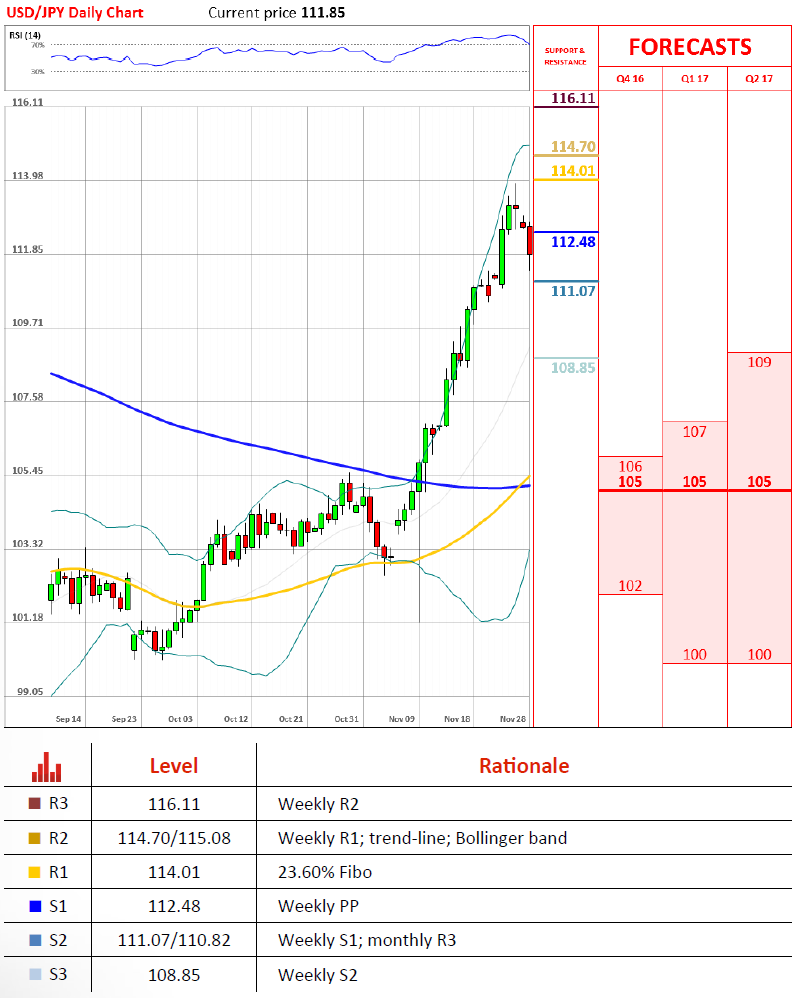Click the 101.18 price axis label
The width and height of the screenshot is (800, 998).
[27, 617]
